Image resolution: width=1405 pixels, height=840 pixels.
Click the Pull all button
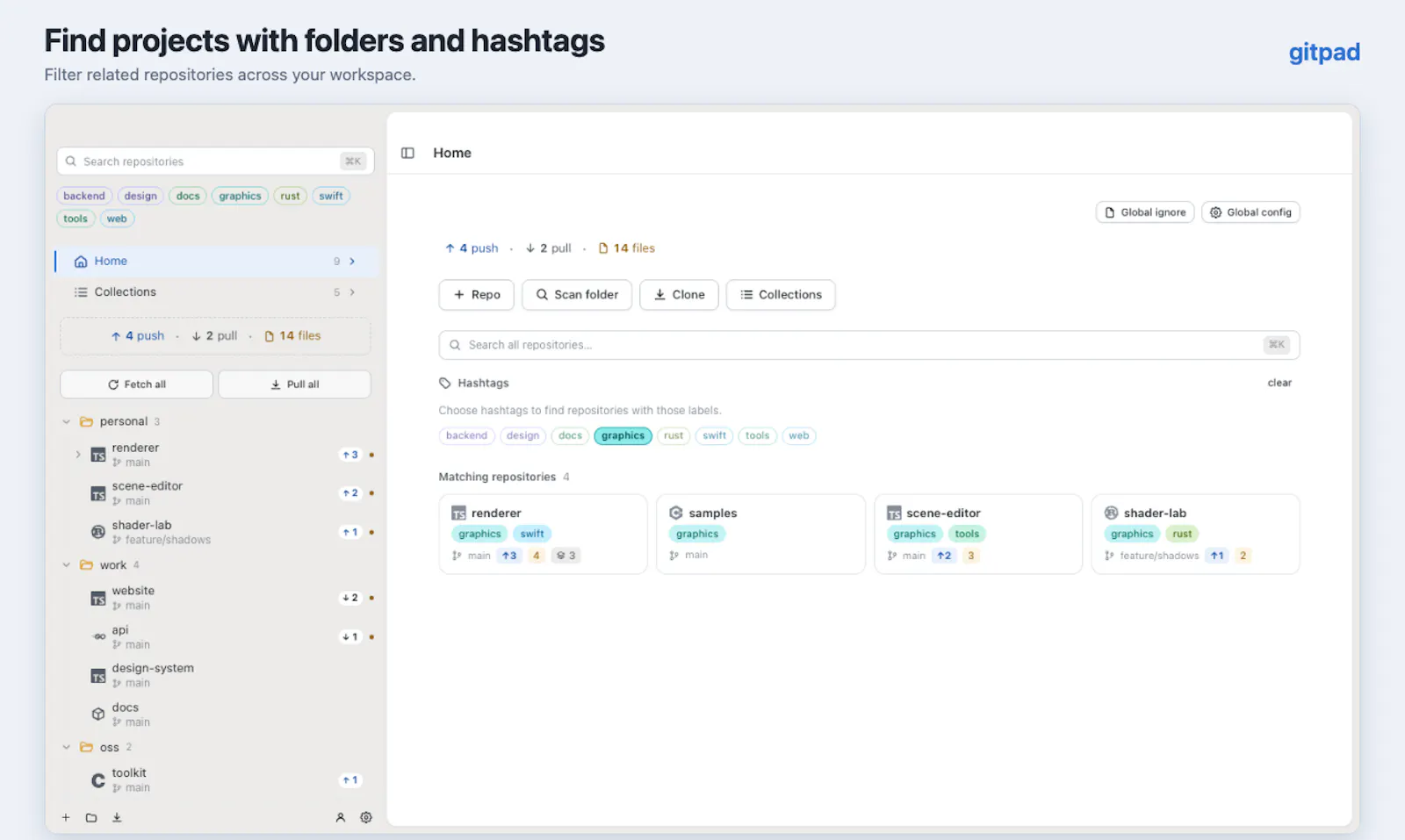click(x=294, y=384)
